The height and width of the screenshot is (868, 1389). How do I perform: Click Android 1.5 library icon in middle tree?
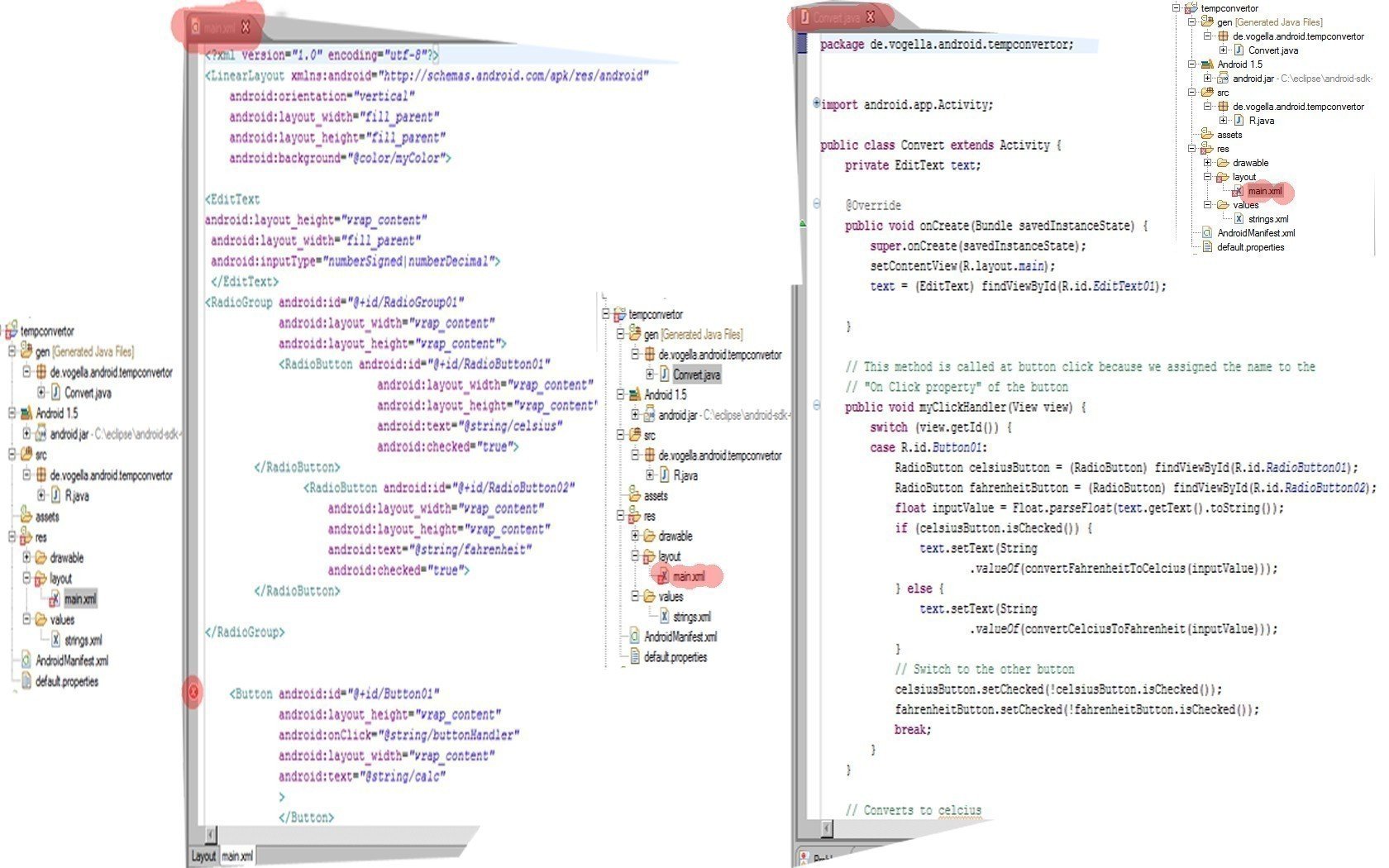[x=634, y=394]
